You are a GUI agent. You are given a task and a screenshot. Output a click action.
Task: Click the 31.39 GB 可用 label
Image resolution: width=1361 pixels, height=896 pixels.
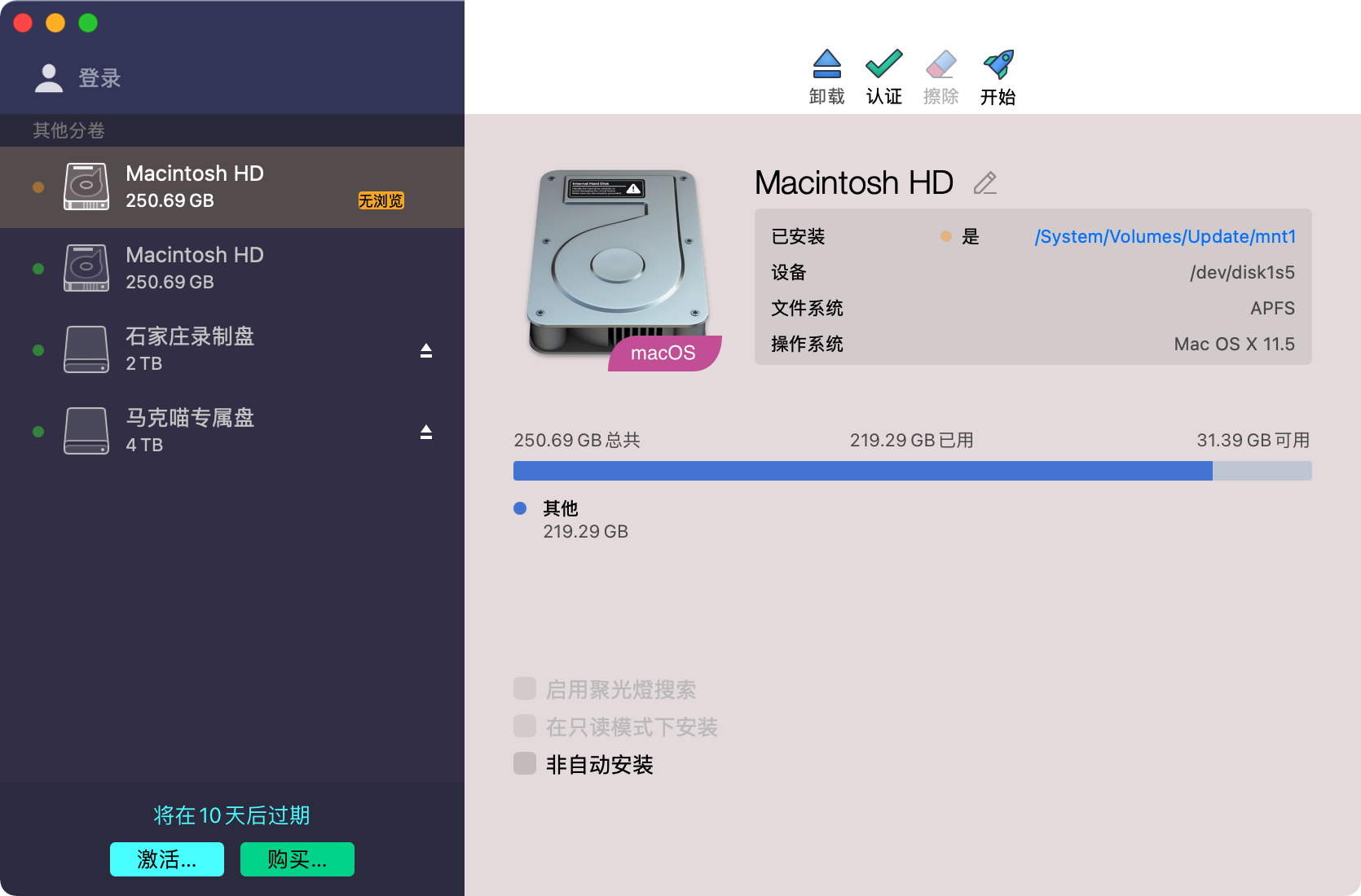tap(1253, 440)
